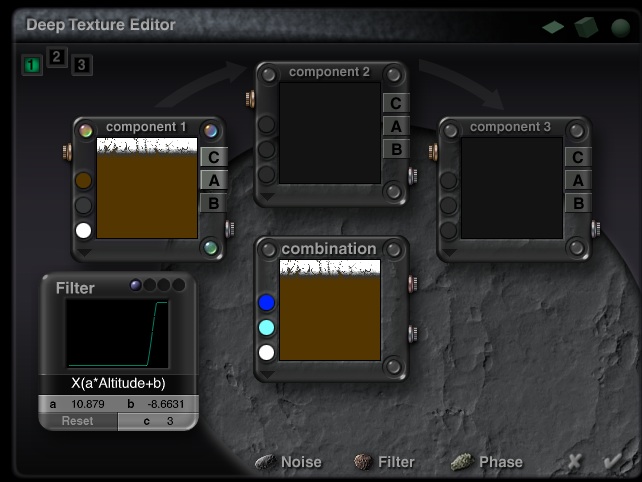Expand combination bottom-left triangle menu
Screen dimensions: 642x482
click(267, 375)
